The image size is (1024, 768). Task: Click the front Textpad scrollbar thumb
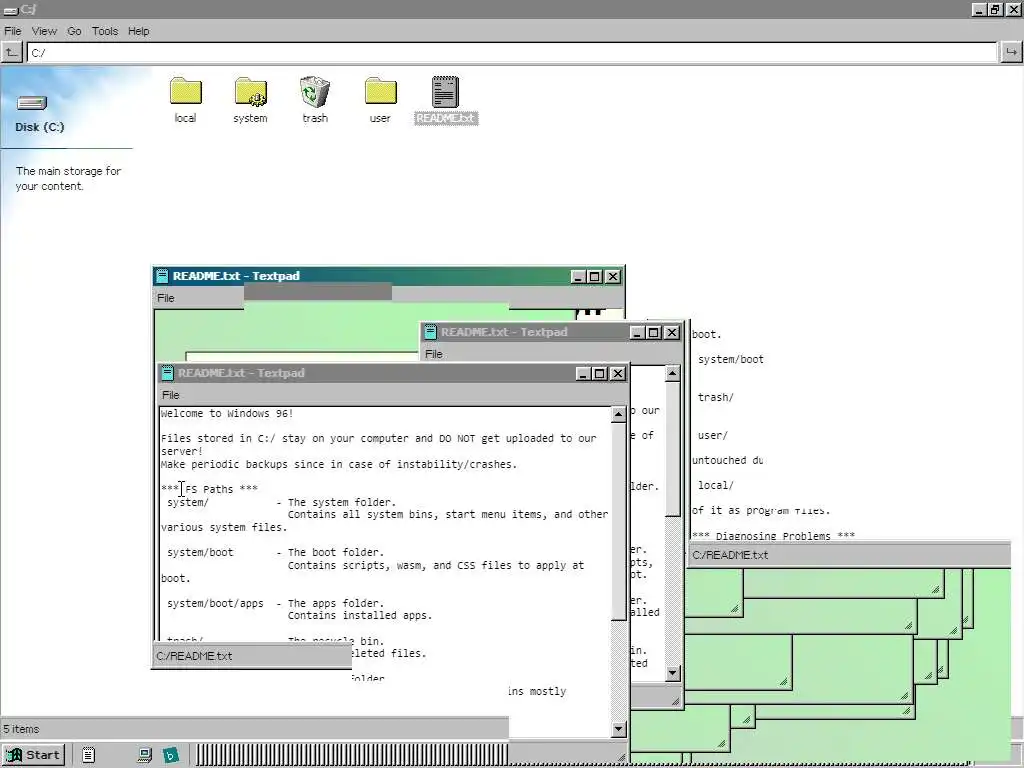pos(618,520)
